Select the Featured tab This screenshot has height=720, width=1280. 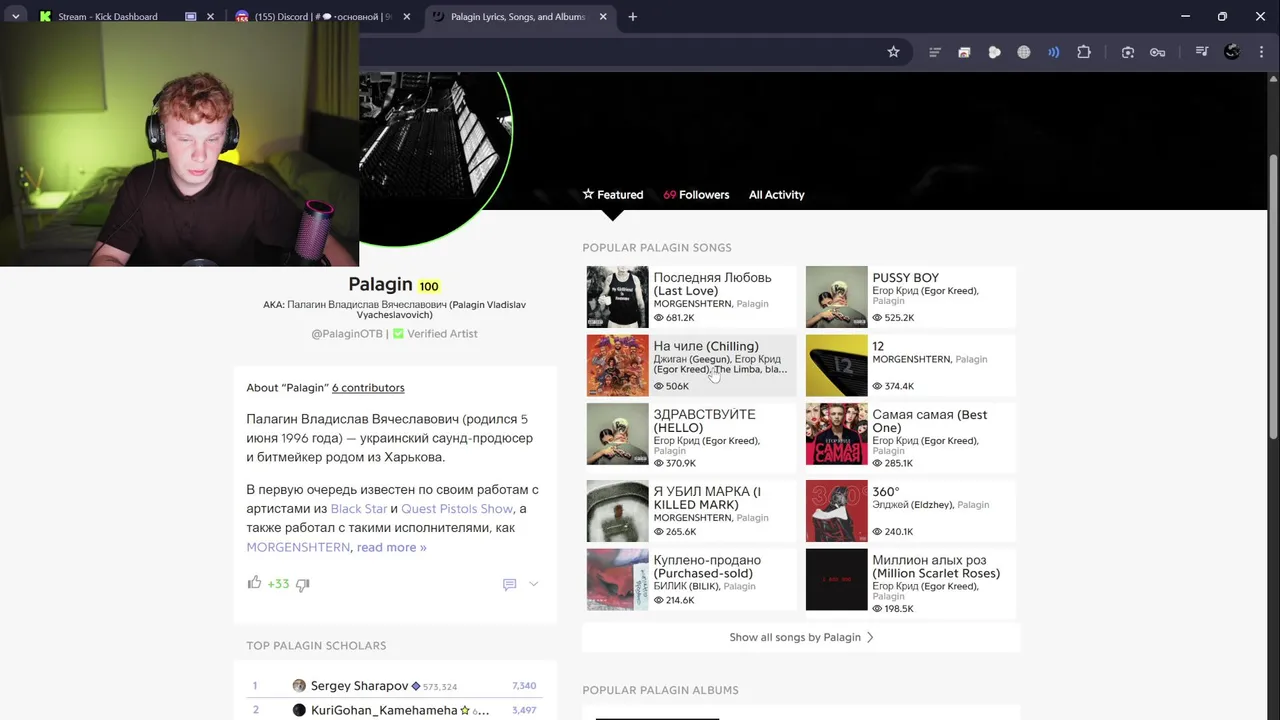pyautogui.click(x=613, y=195)
